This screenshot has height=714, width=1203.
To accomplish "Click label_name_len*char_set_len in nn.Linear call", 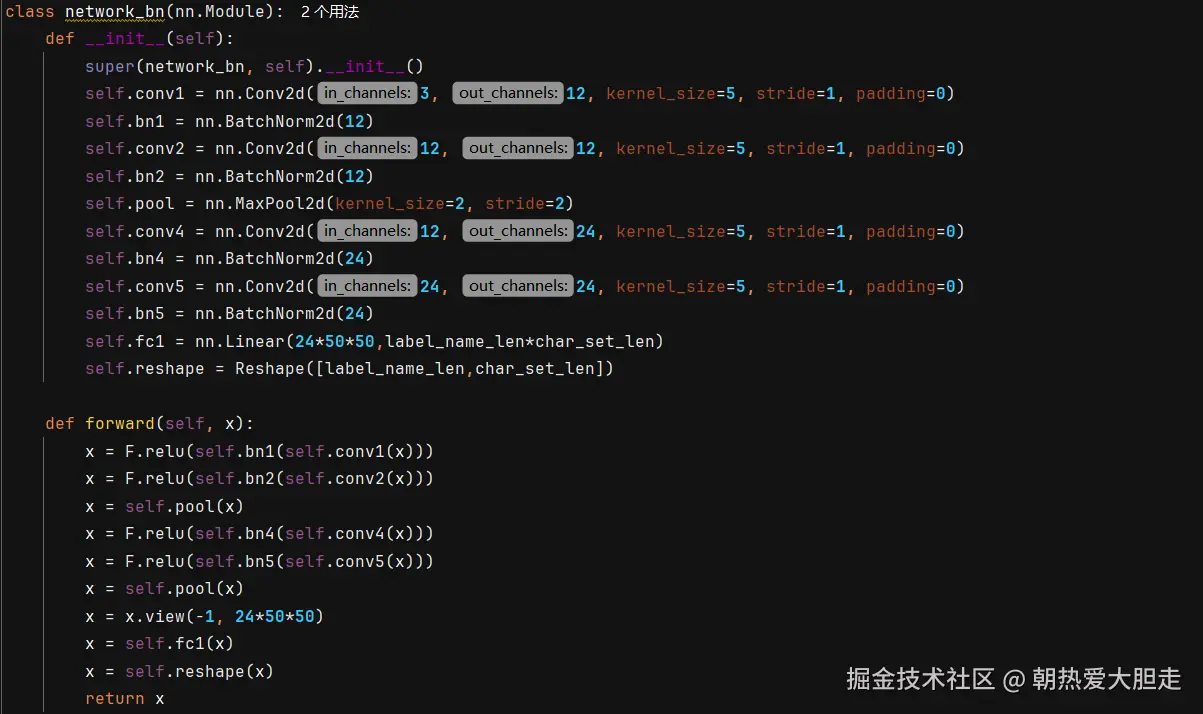I will coord(520,342).
